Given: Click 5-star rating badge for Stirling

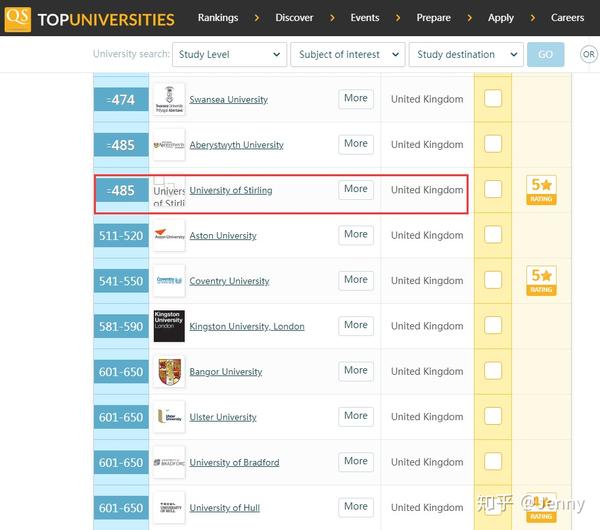Looking at the screenshot, I should pyautogui.click(x=541, y=190).
